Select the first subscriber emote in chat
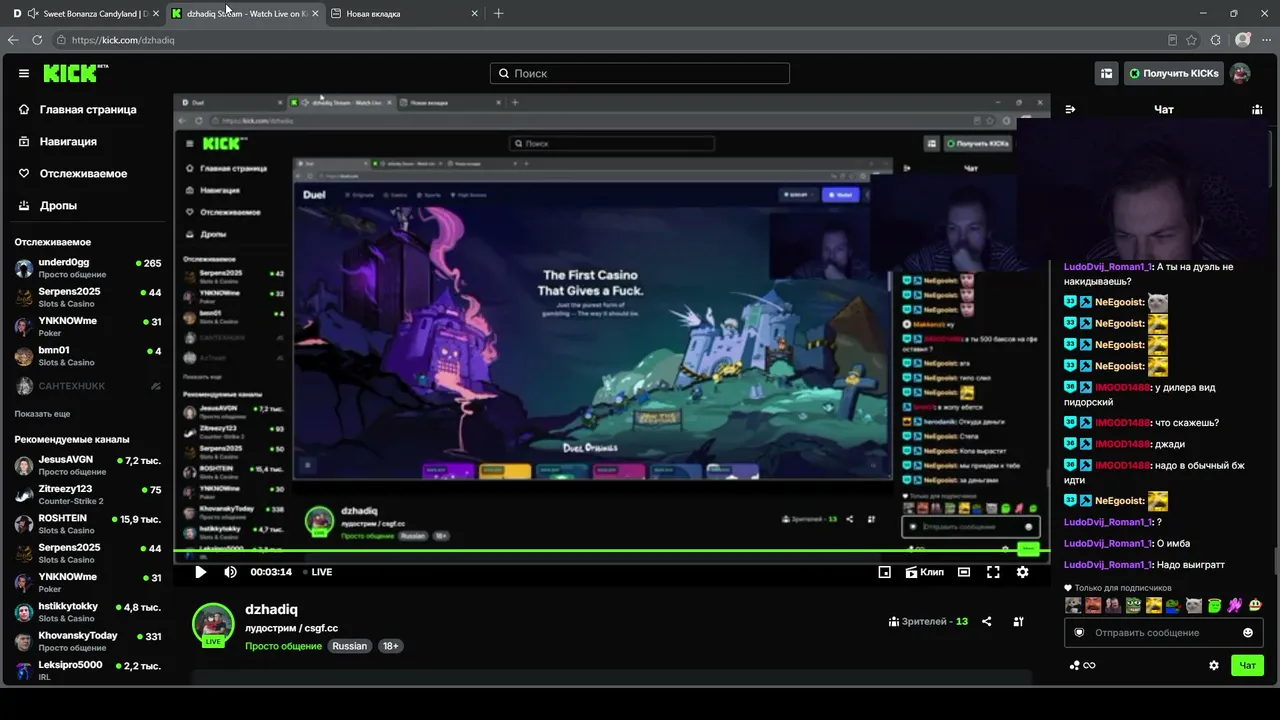 click(x=1073, y=605)
